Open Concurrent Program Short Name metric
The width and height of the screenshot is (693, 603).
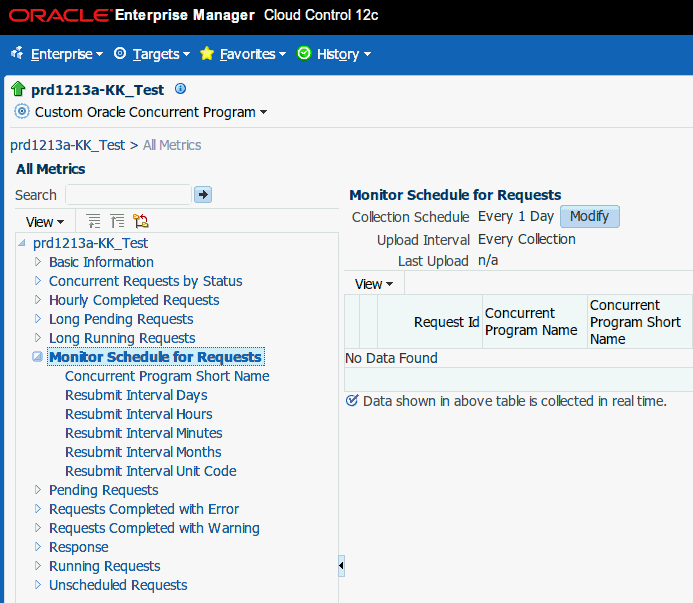click(x=167, y=376)
